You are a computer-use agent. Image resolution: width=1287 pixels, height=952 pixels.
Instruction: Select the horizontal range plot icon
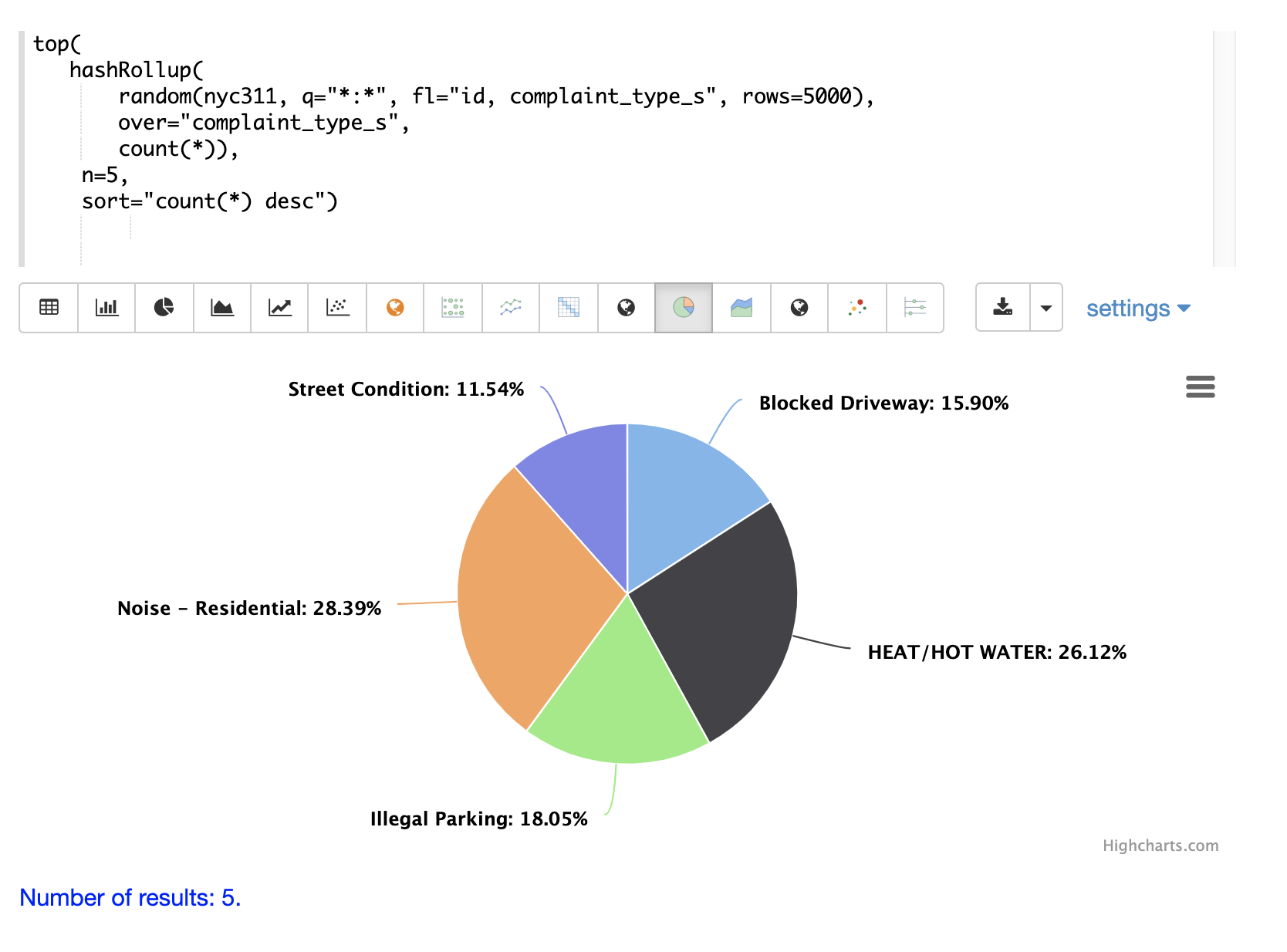pyautogui.click(x=915, y=307)
